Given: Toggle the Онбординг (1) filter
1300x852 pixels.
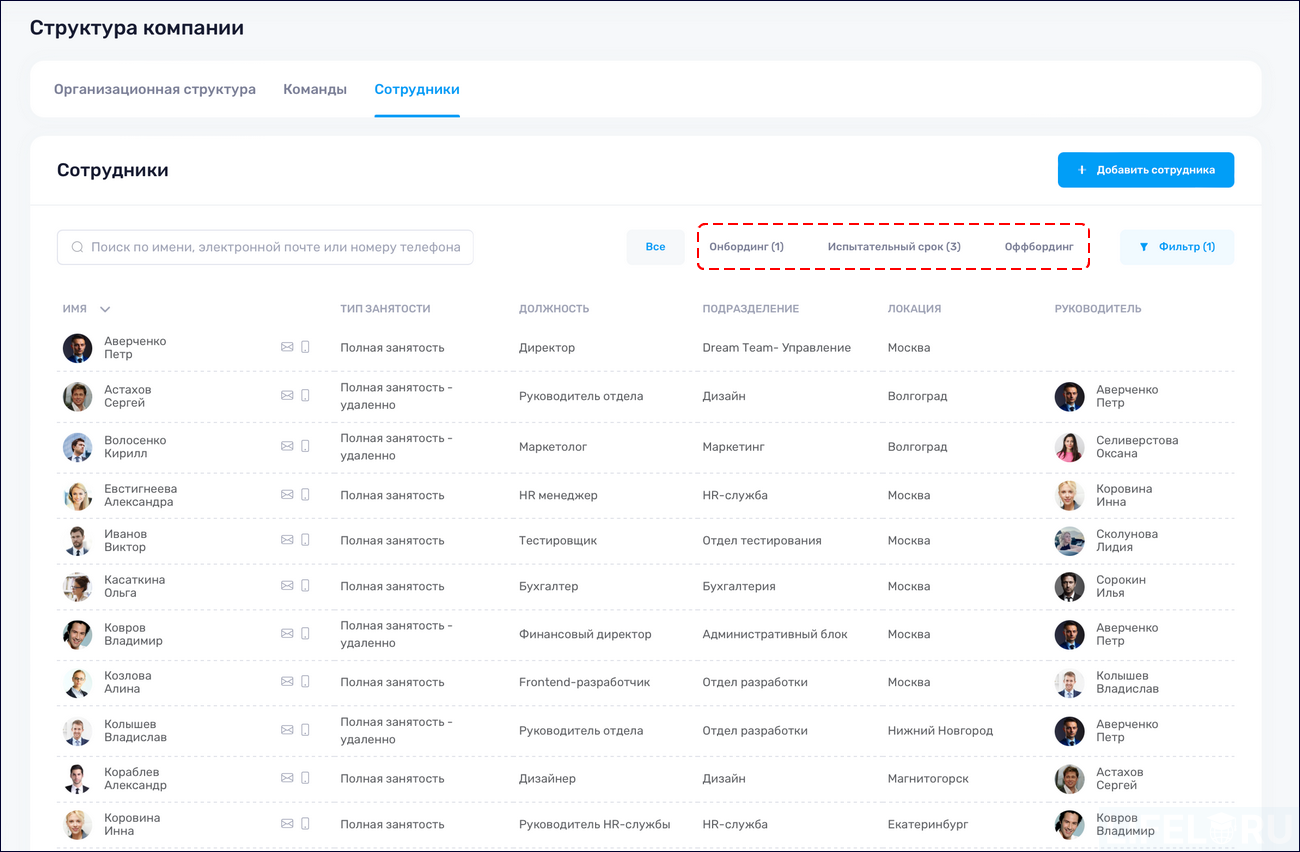Looking at the screenshot, I should click(746, 246).
